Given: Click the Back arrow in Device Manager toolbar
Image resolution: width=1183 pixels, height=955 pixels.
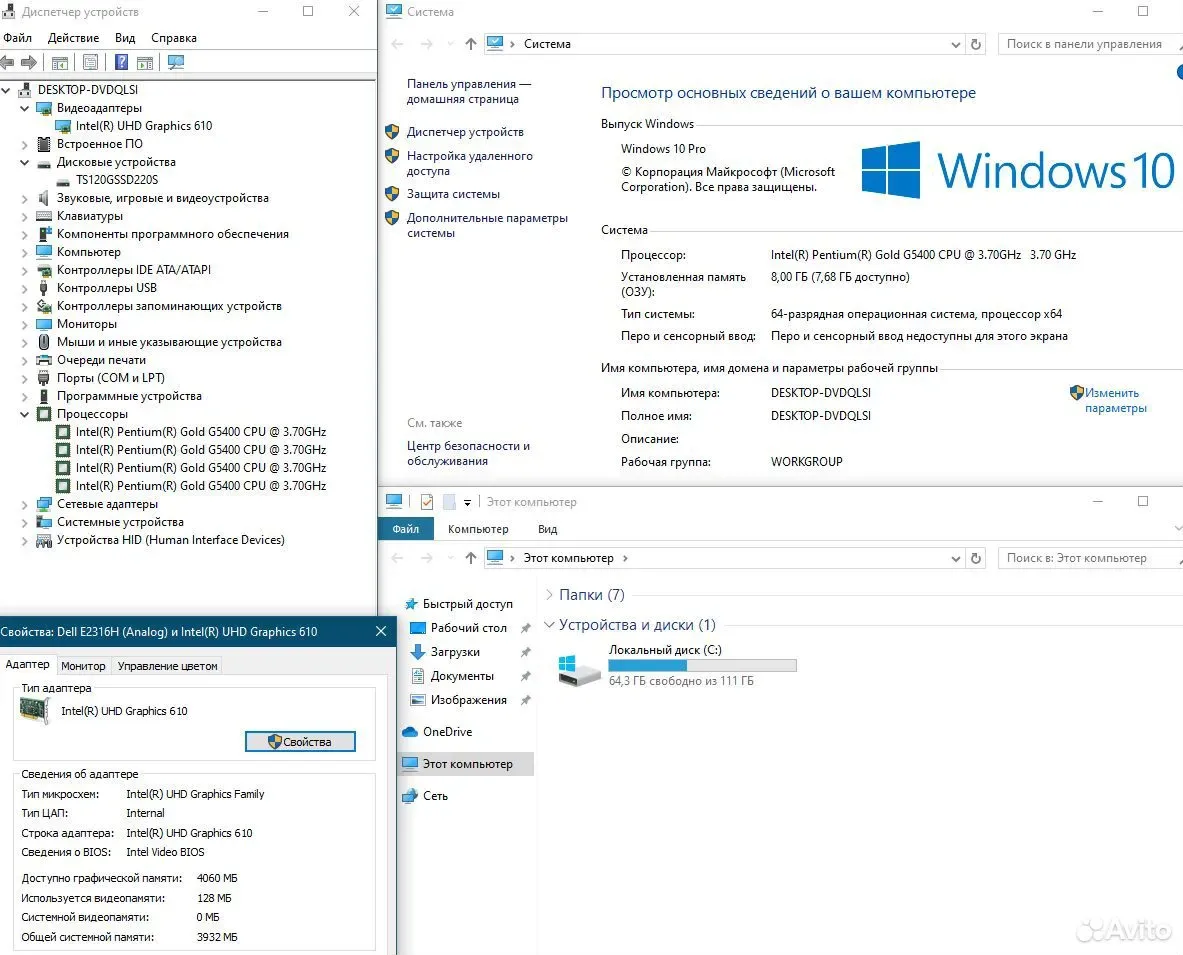Looking at the screenshot, I should click(x=7, y=63).
